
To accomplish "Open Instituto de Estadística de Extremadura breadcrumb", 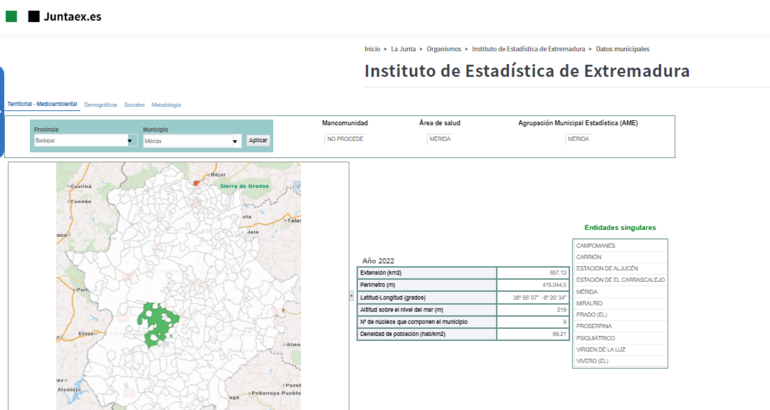I will point(528,49).
